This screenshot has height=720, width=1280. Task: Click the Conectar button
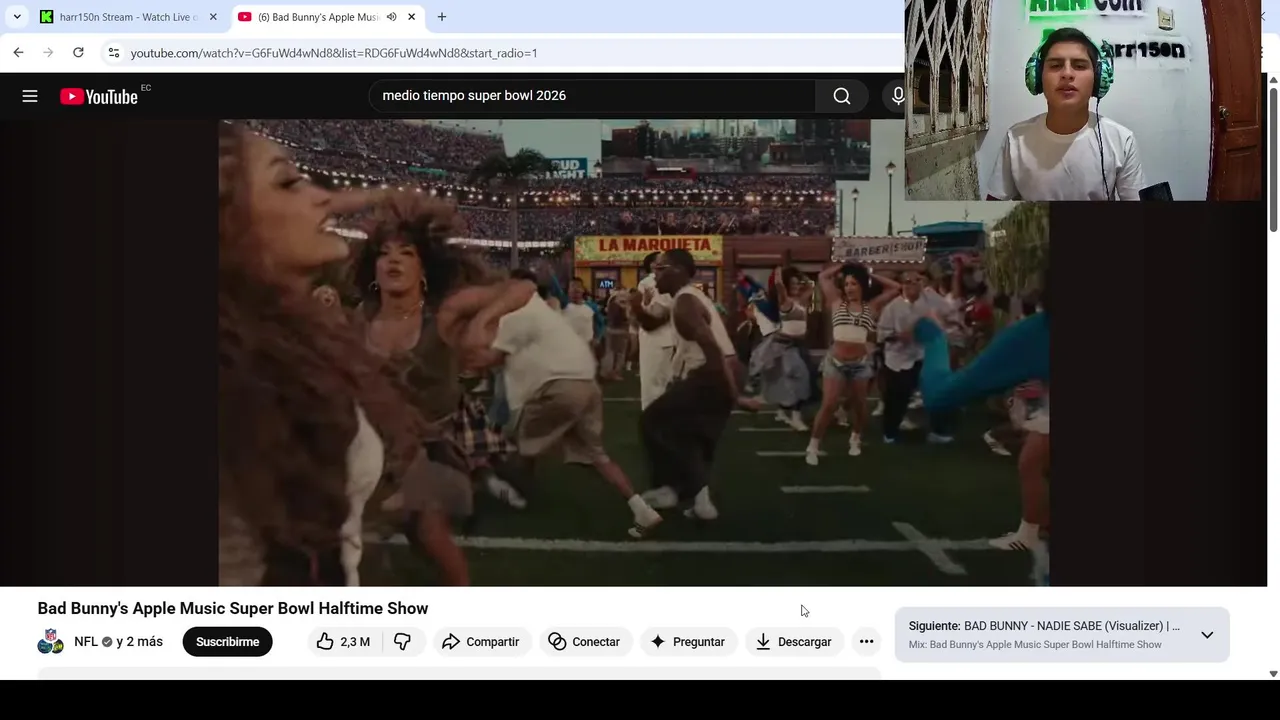coord(584,642)
